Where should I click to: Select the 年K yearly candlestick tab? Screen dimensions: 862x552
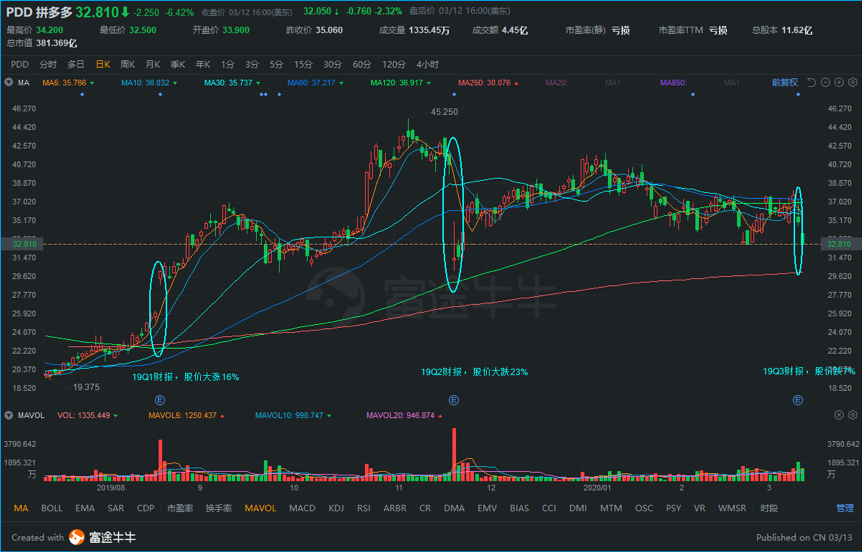click(x=203, y=64)
